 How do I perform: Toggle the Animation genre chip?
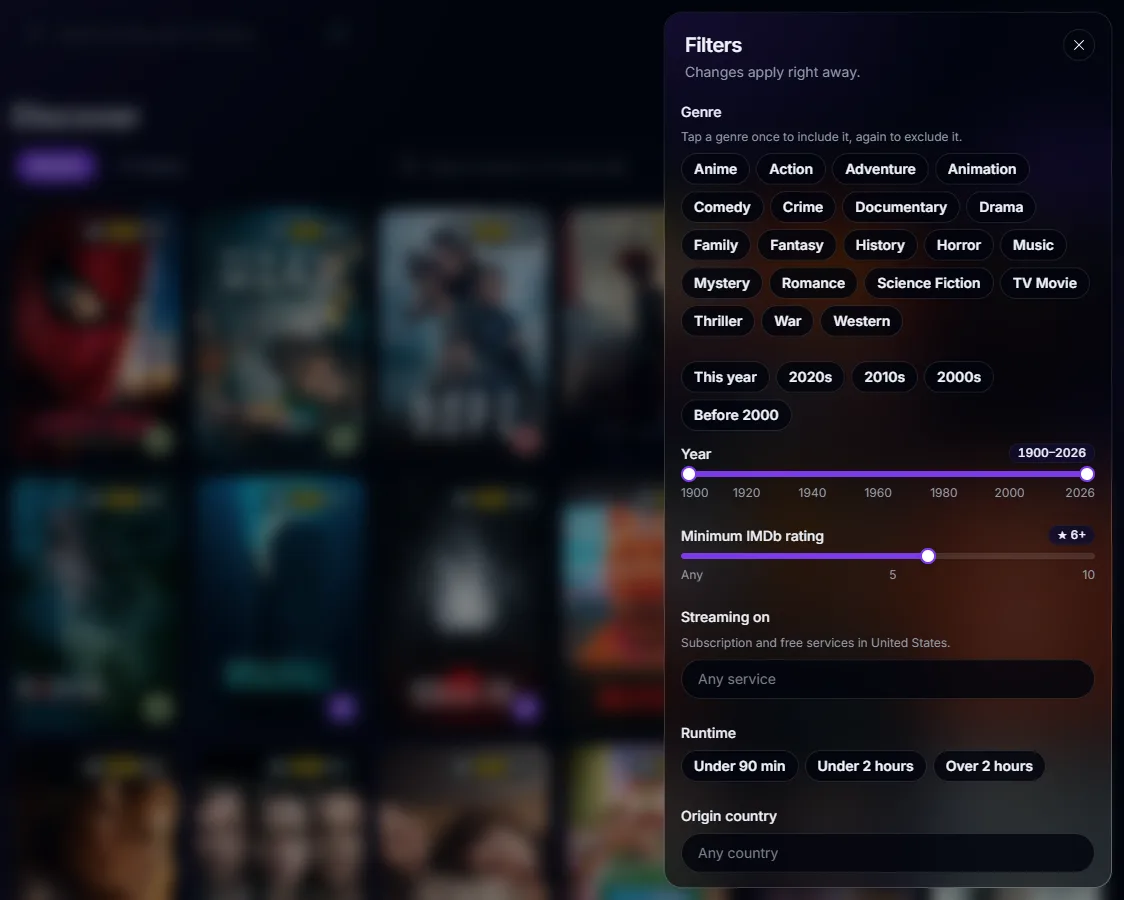click(981, 169)
